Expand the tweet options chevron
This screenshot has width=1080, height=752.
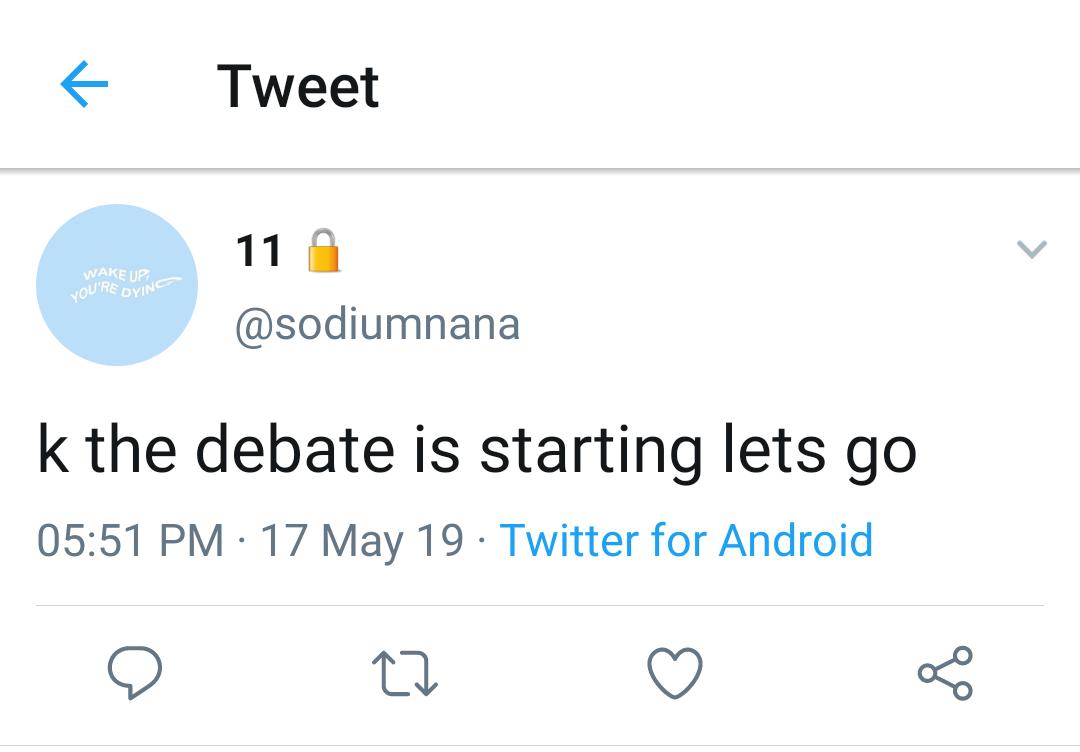(1032, 249)
